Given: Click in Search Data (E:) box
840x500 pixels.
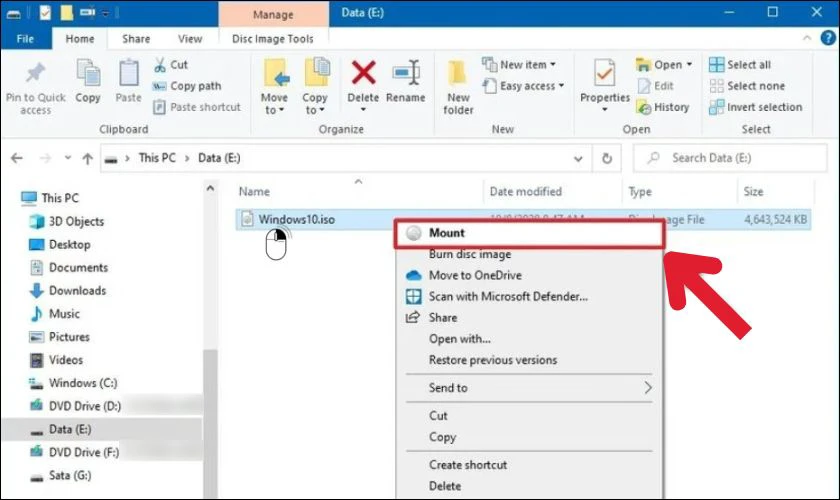Looking at the screenshot, I should (x=730, y=158).
